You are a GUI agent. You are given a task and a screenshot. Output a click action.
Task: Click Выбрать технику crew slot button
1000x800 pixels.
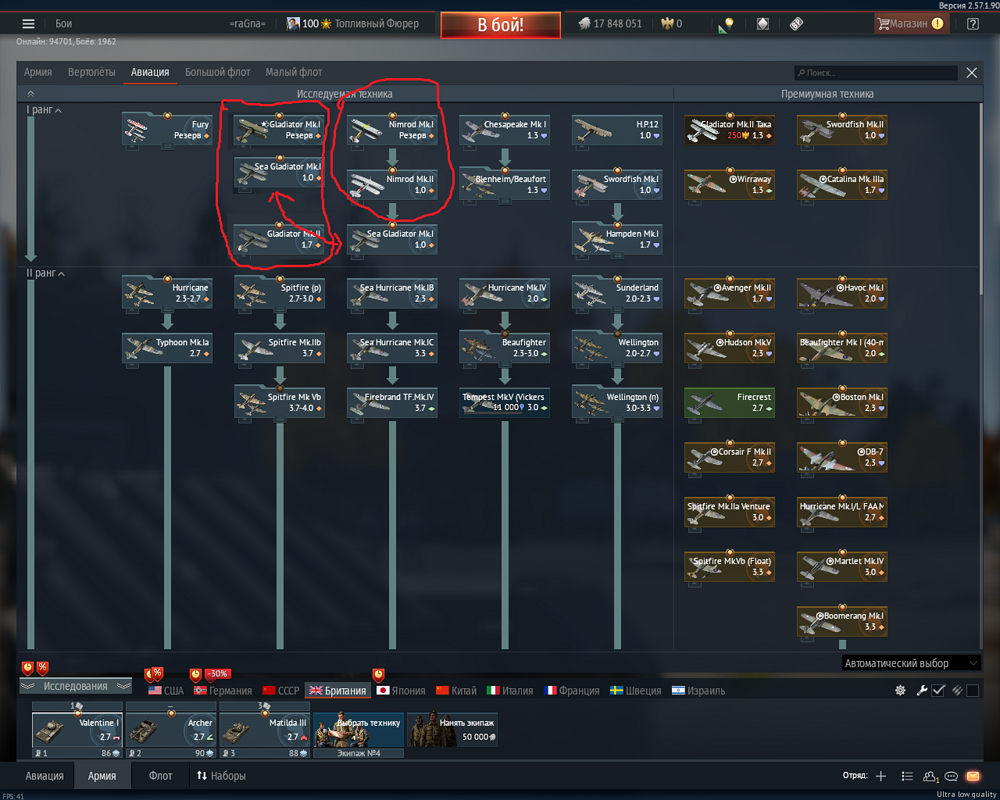tap(359, 730)
